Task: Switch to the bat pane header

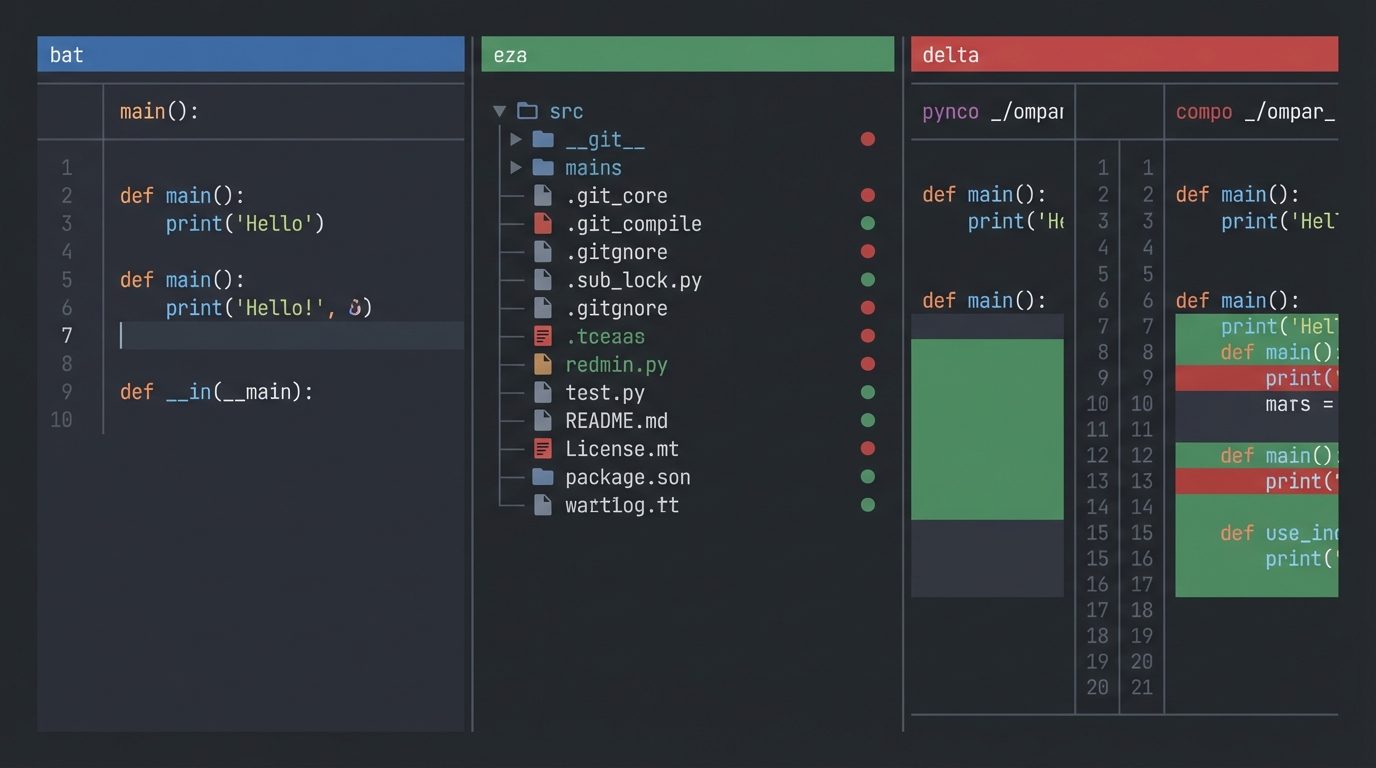Action: tap(250, 54)
